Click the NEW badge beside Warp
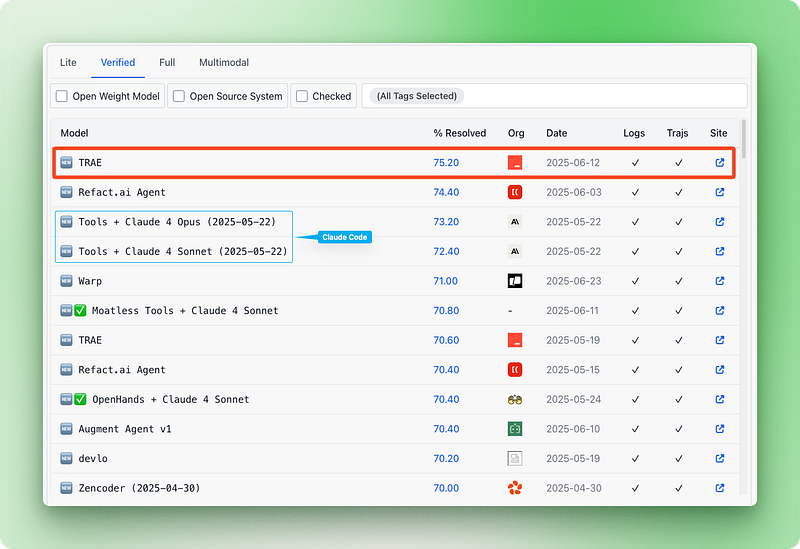Screen dimensions: 800x549 pyautogui.click(x=66, y=281)
